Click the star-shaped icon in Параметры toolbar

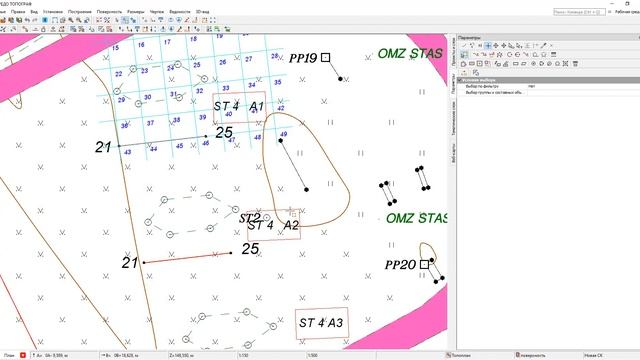coord(500,54)
